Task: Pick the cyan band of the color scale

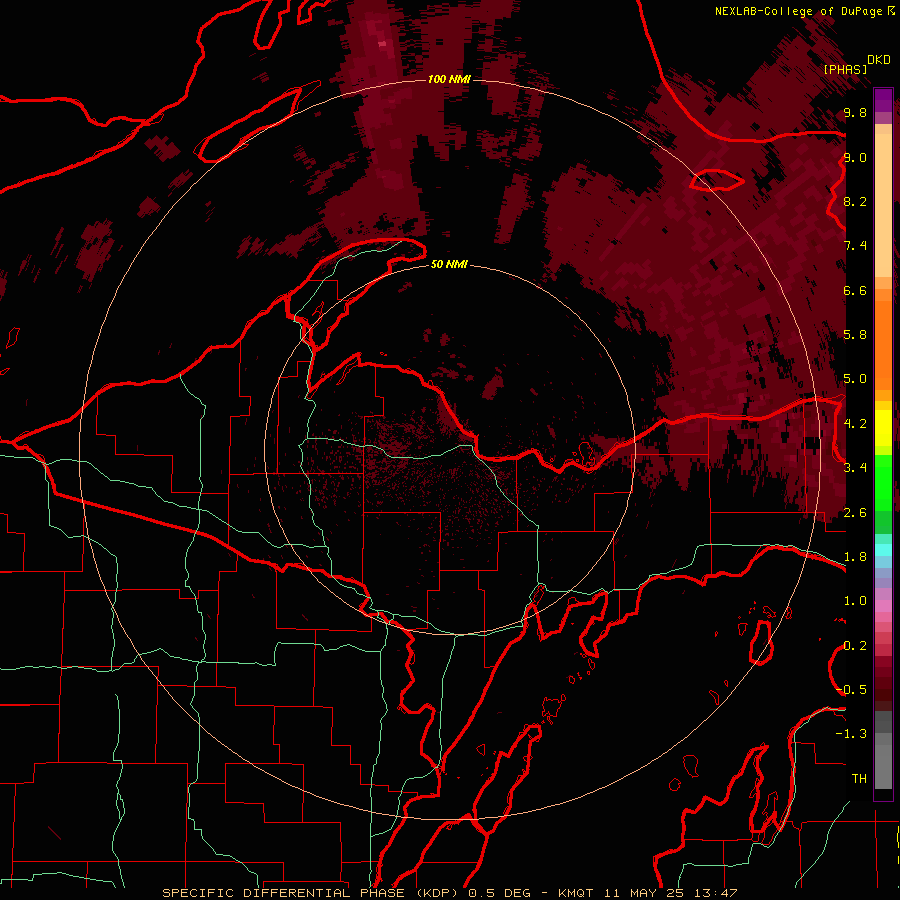Action: pyautogui.click(x=883, y=550)
